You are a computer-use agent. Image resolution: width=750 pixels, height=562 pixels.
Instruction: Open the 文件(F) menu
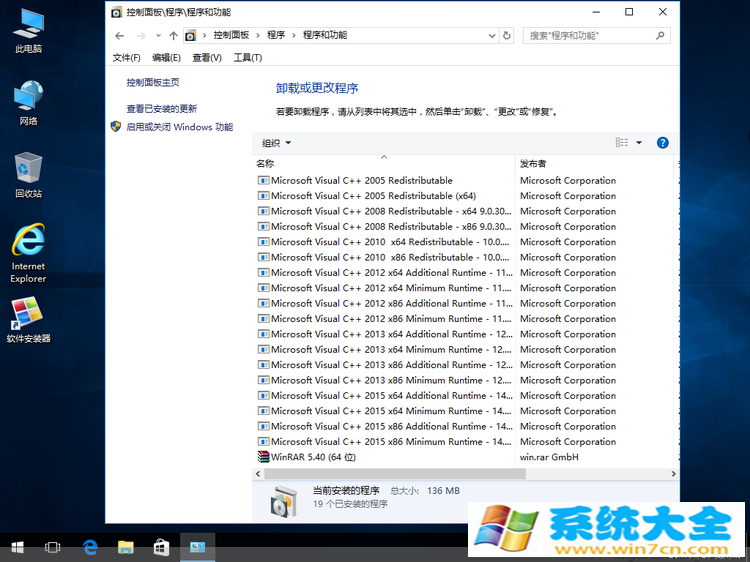[126, 58]
